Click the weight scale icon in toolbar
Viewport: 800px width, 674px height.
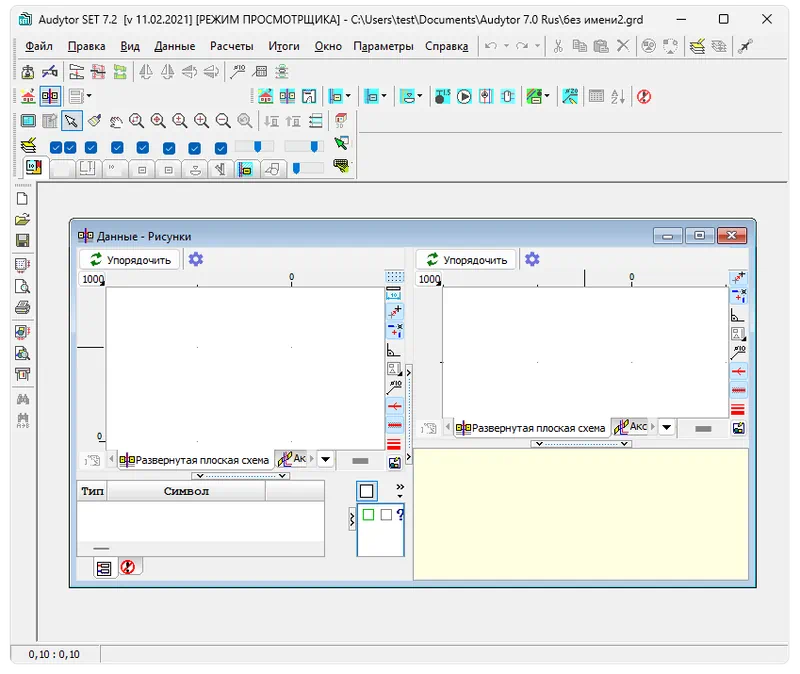28,71
